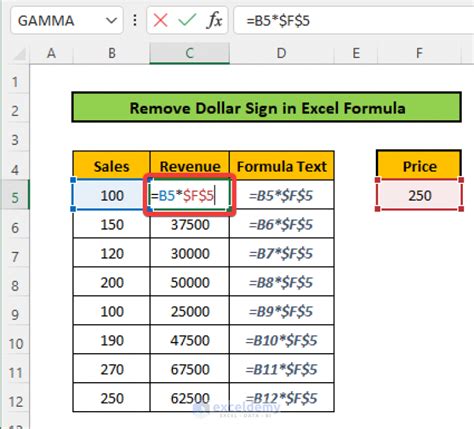Select column F header
Screen dimensions: 474x429
(419, 53)
